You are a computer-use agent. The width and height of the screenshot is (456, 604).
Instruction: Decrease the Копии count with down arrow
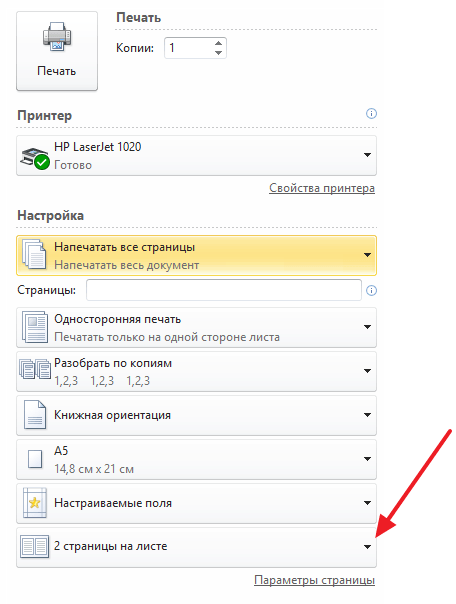218,53
